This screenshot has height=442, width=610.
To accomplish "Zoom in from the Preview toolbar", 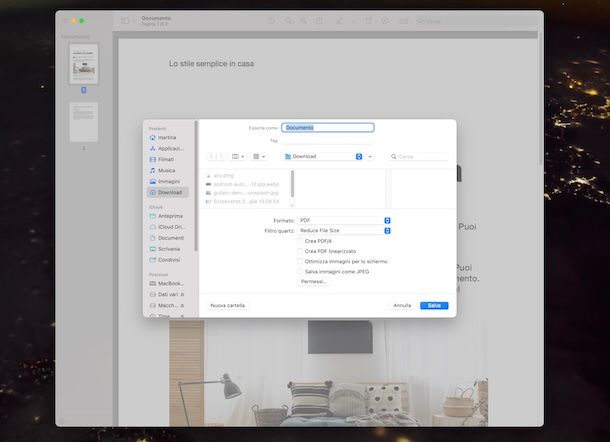I will click(303, 21).
